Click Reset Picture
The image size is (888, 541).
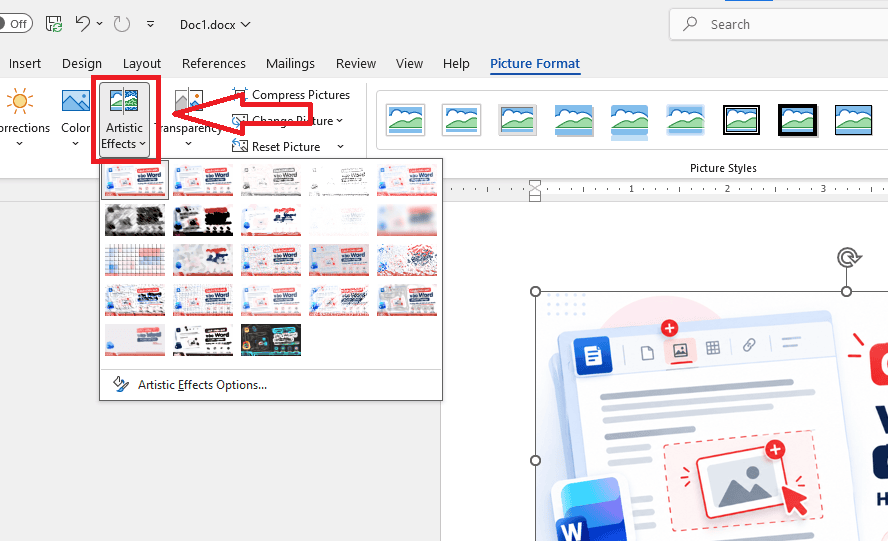coord(276,147)
